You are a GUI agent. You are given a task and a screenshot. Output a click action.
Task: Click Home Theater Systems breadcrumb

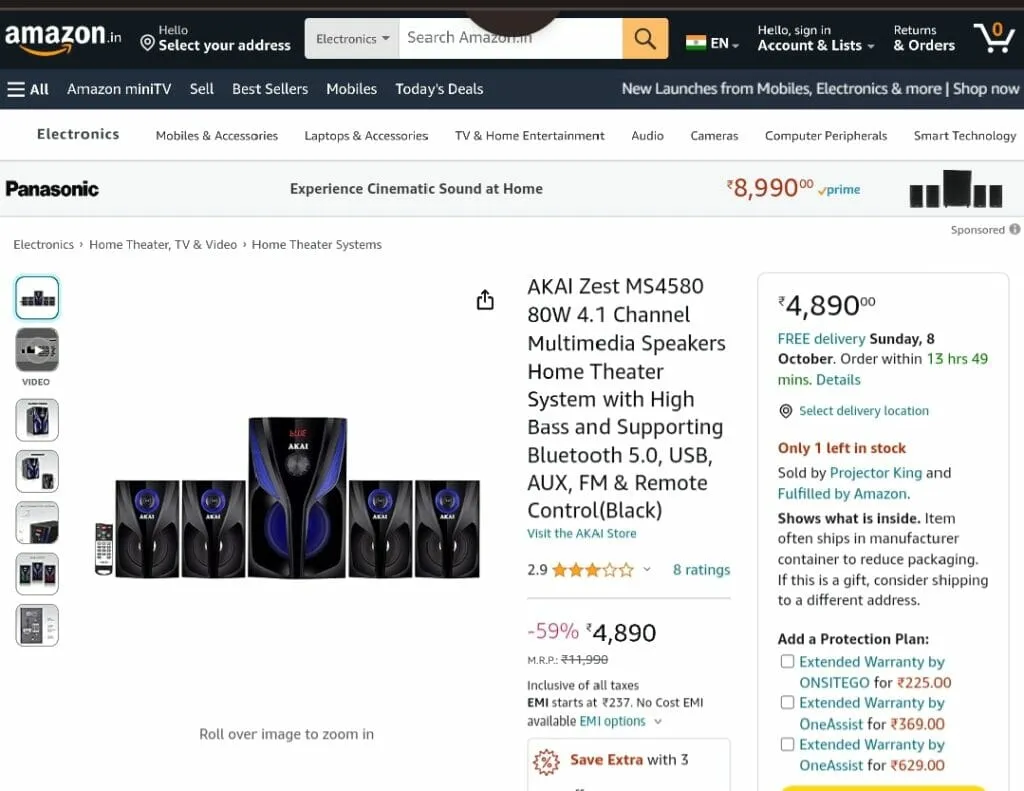click(x=317, y=245)
